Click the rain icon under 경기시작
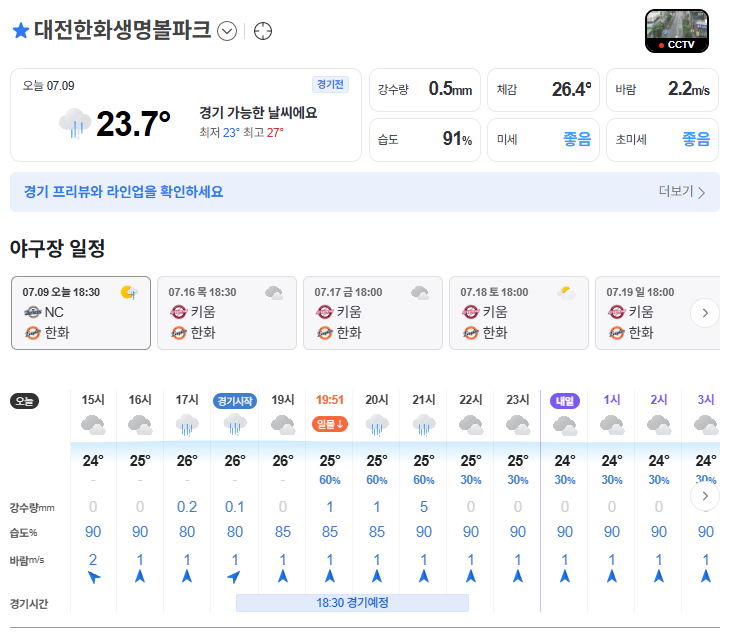Screen dimensions: 751x635 tap(235, 425)
